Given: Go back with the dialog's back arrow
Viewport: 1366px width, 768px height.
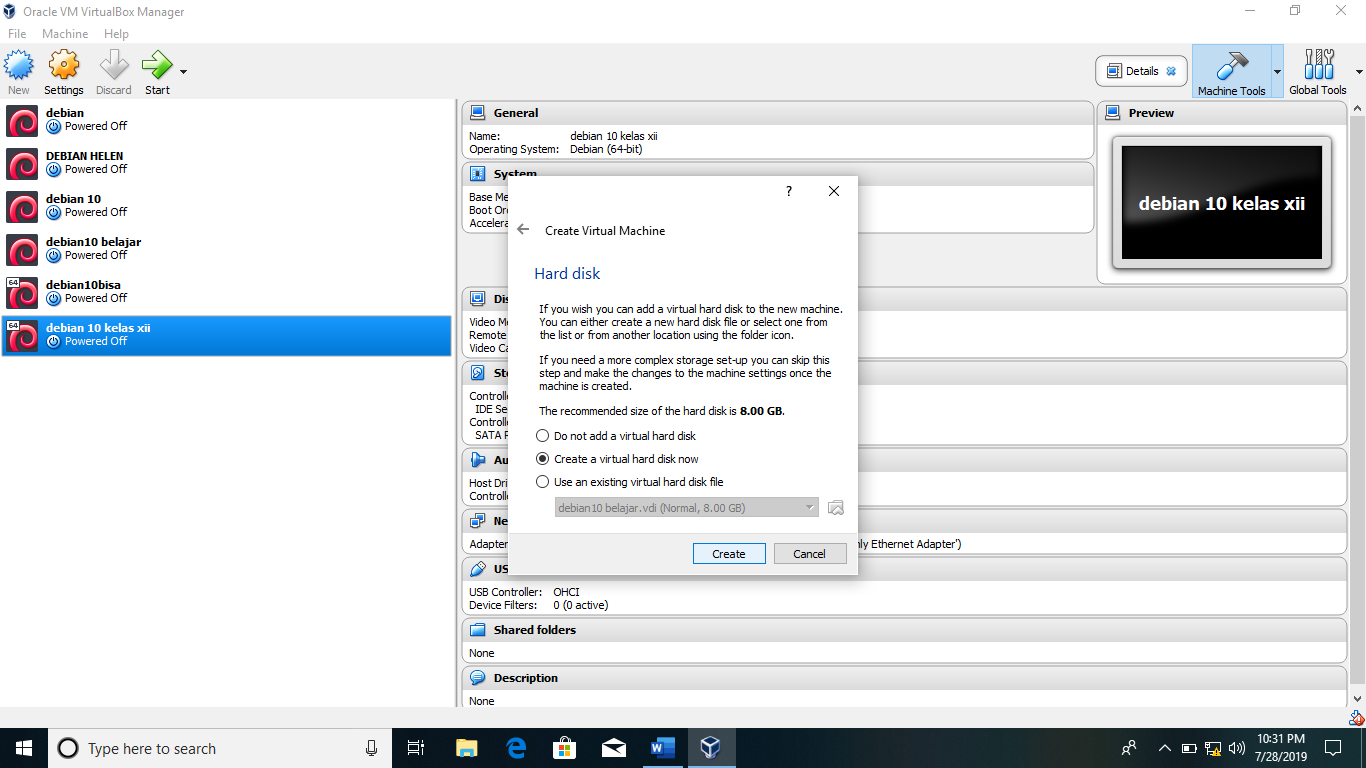Looking at the screenshot, I should [523, 230].
